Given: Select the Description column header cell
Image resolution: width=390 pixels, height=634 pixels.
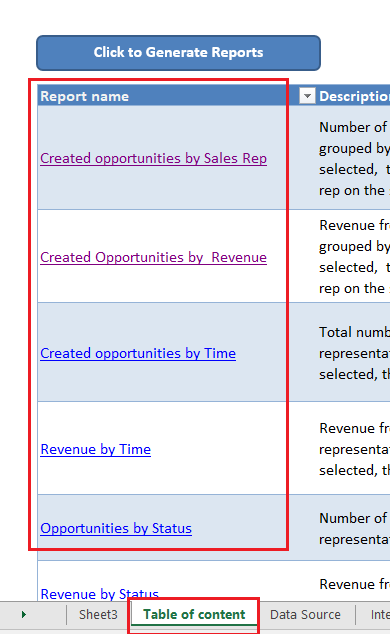Looking at the screenshot, I should [354, 96].
